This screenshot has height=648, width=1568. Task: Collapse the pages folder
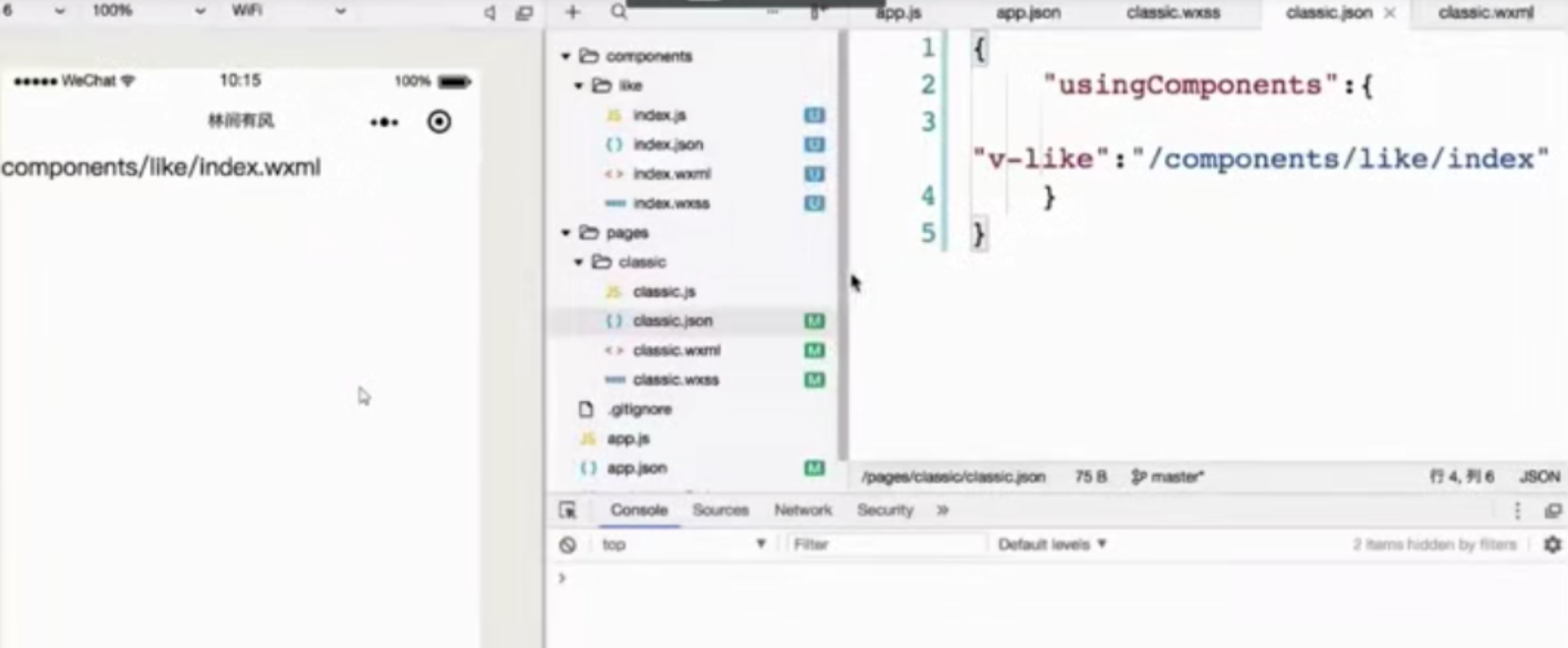[566, 233]
